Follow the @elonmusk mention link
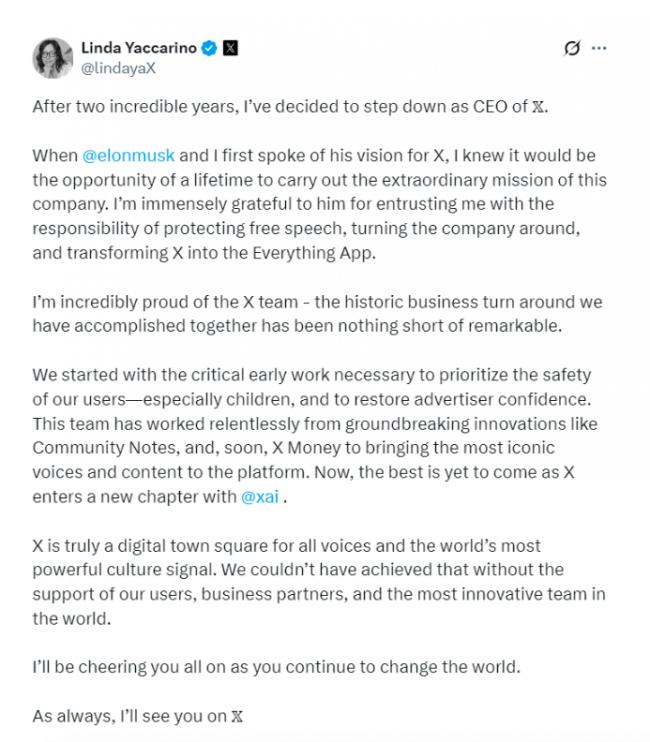Viewport: 650px width, 742px height. pyautogui.click(x=128, y=157)
